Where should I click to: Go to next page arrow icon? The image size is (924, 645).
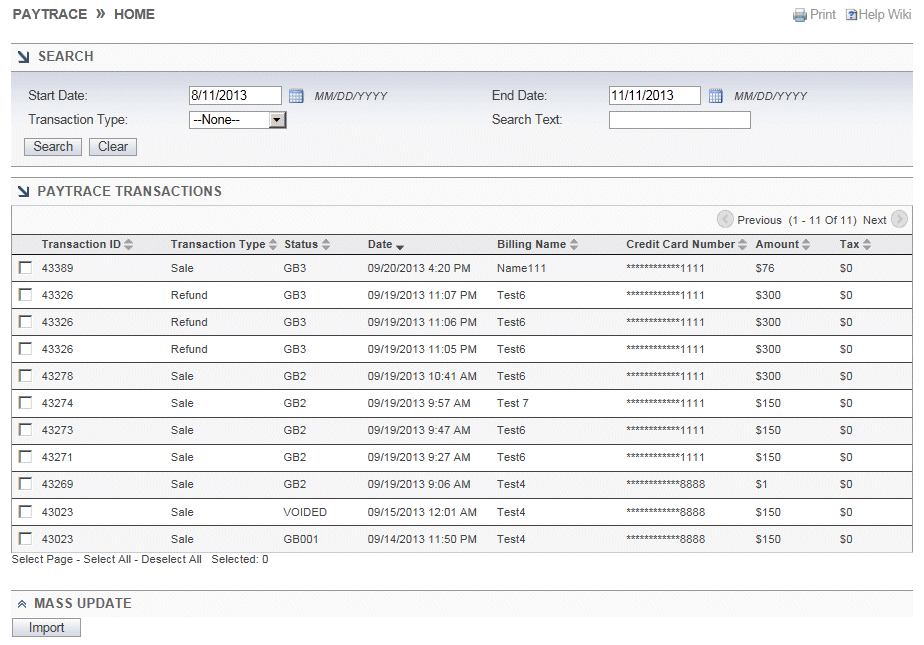click(x=899, y=219)
